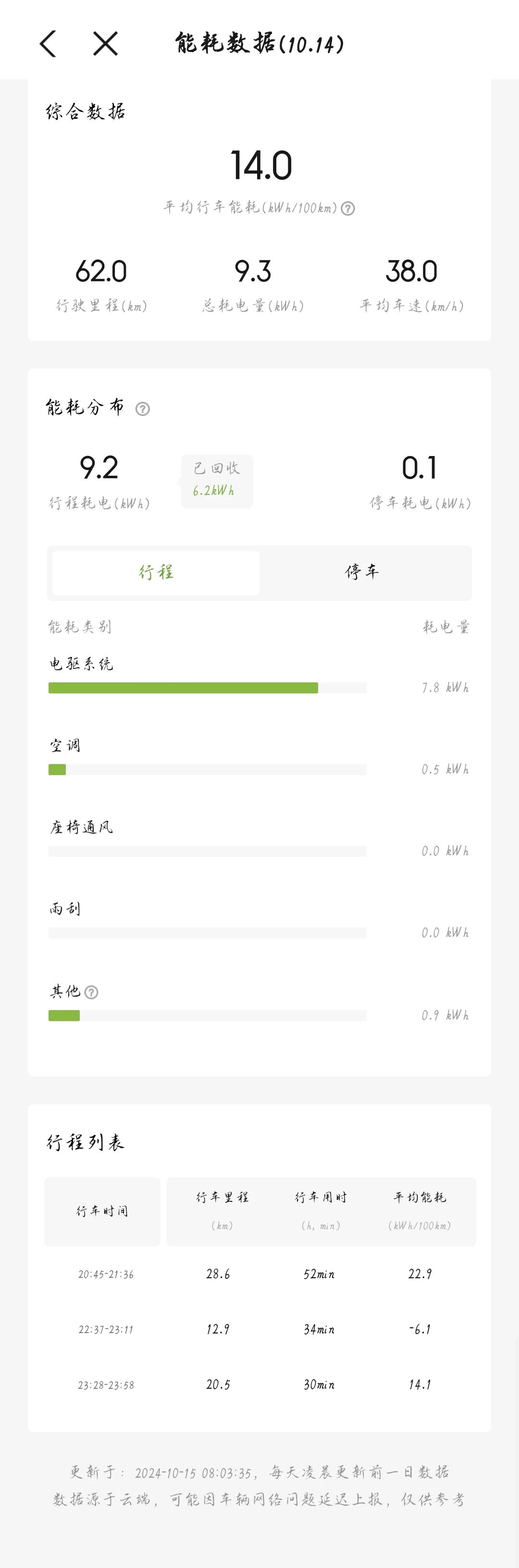Tap the back arrow icon
The image size is (519, 1568).
tap(48, 44)
